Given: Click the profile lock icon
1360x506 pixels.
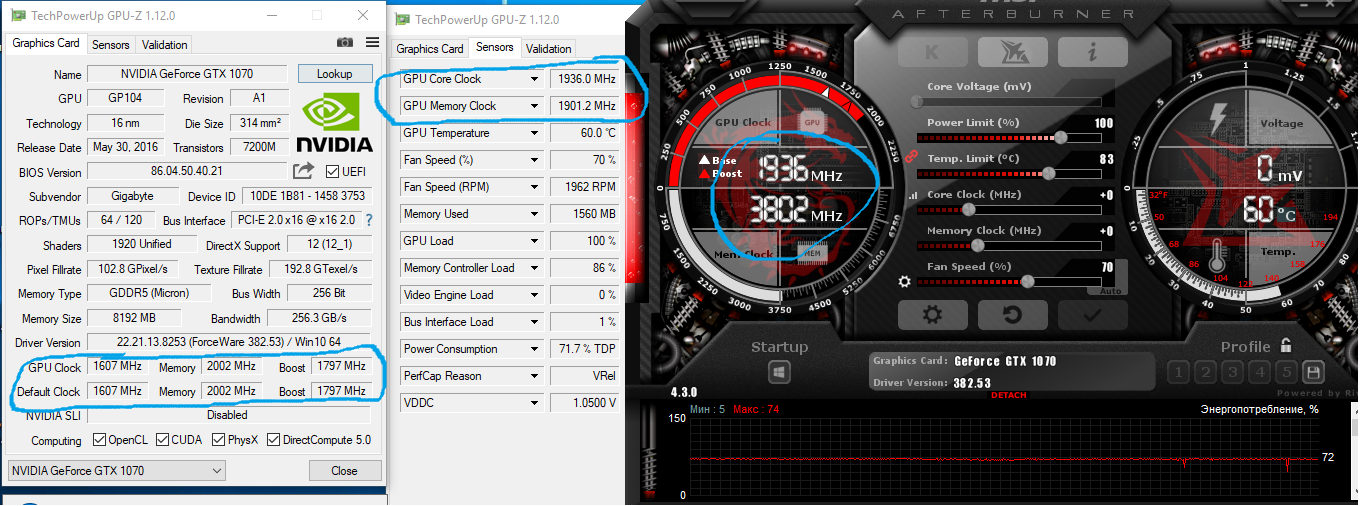Looking at the screenshot, I should tap(1286, 346).
